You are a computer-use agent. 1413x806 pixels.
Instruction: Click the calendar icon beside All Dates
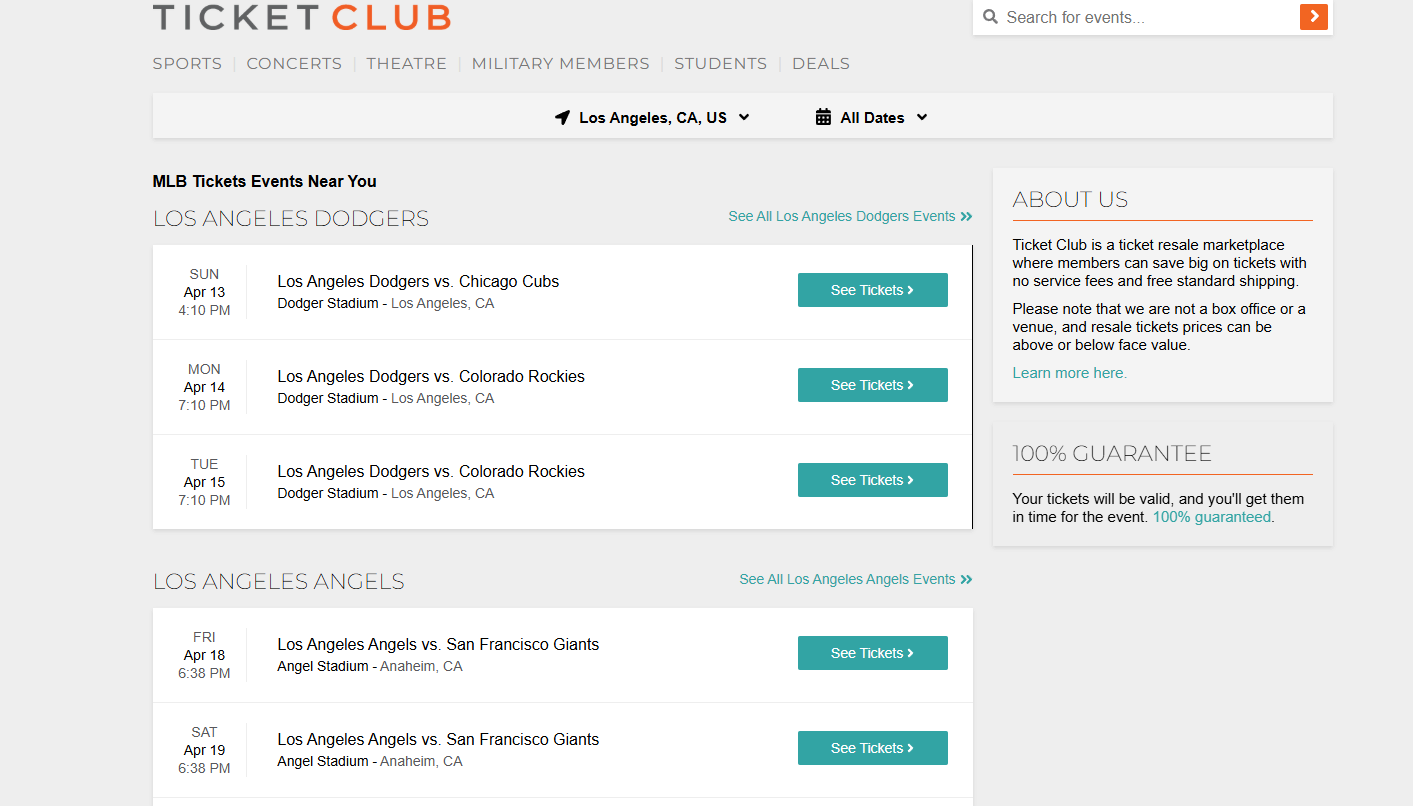click(x=823, y=118)
